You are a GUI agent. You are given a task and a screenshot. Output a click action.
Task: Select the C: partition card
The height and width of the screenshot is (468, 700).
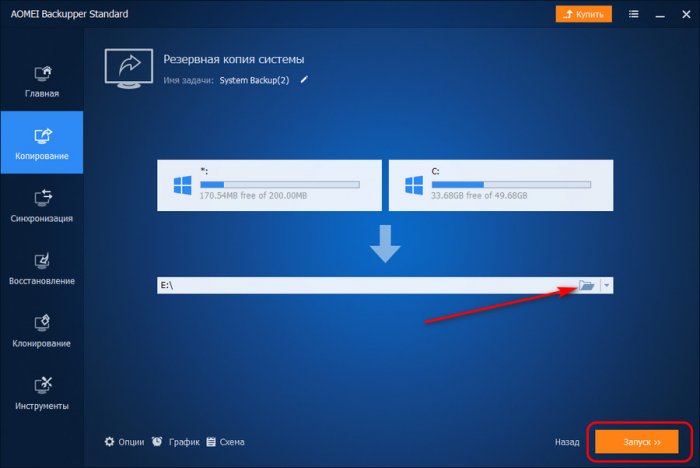[x=501, y=185]
